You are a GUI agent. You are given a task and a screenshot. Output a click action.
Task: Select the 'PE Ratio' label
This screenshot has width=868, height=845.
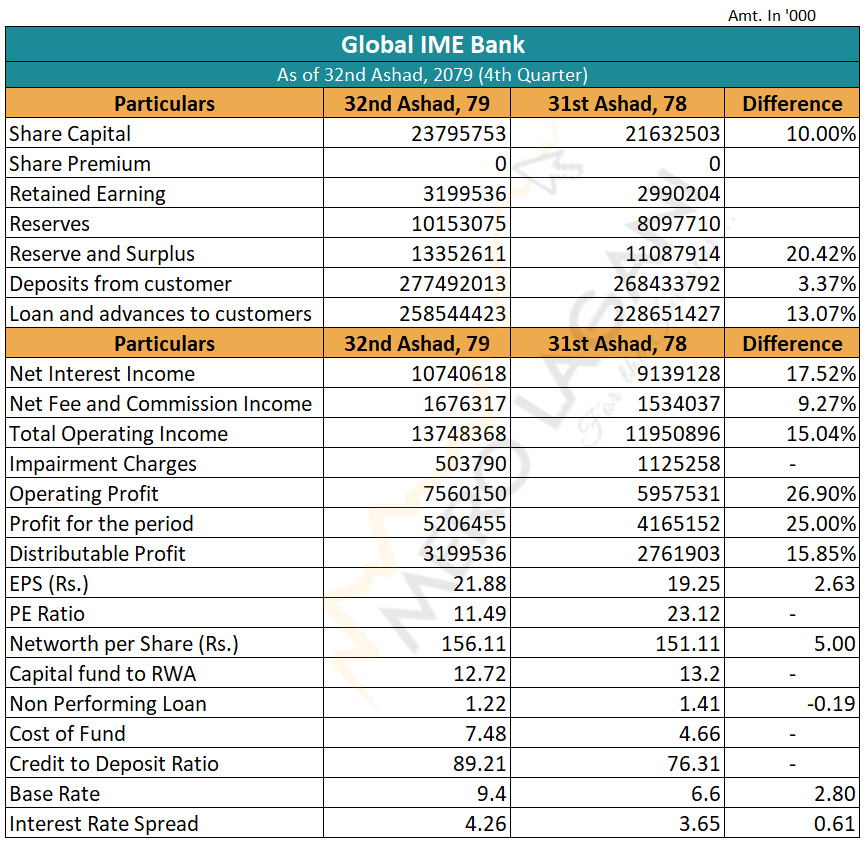(x=47, y=614)
